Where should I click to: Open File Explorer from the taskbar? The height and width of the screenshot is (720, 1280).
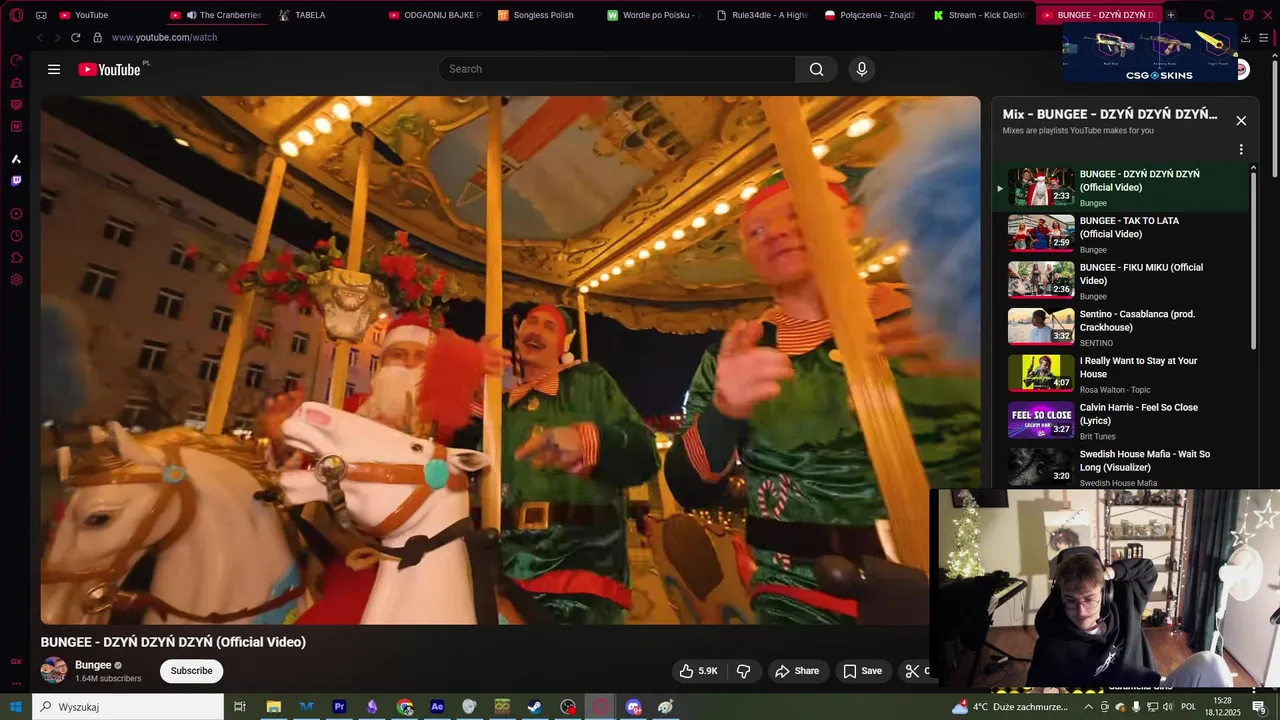tap(273, 707)
